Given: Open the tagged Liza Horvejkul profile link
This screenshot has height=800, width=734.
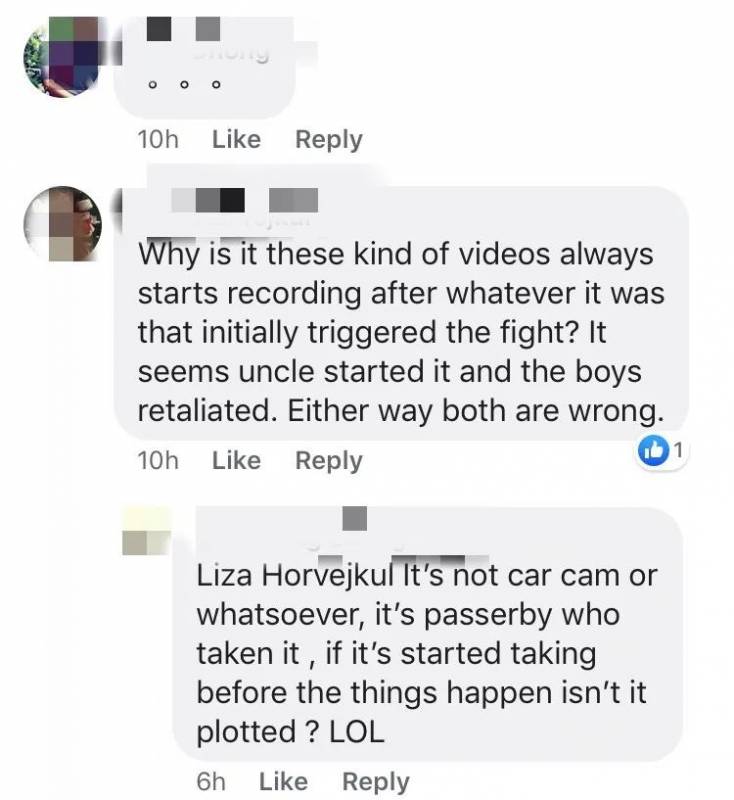Looking at the screenshot, I should 295,576.
